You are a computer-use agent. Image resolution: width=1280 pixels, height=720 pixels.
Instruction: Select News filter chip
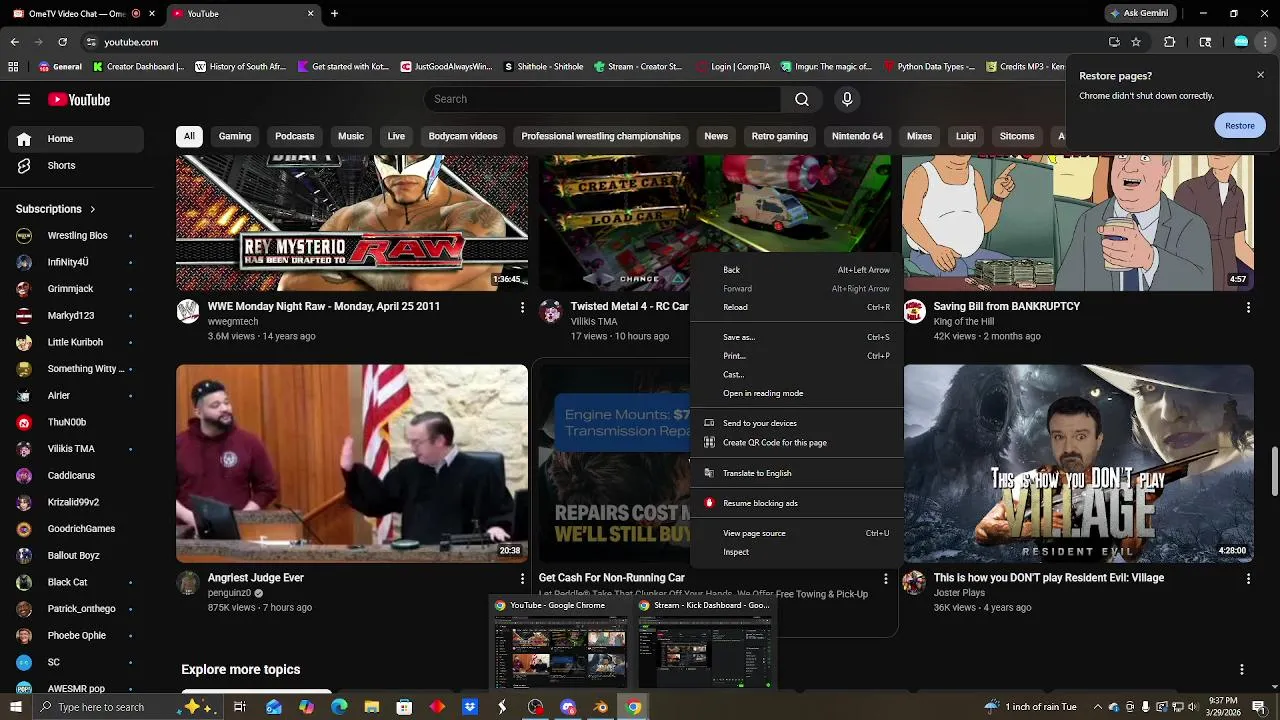click(x=716, y=137)
